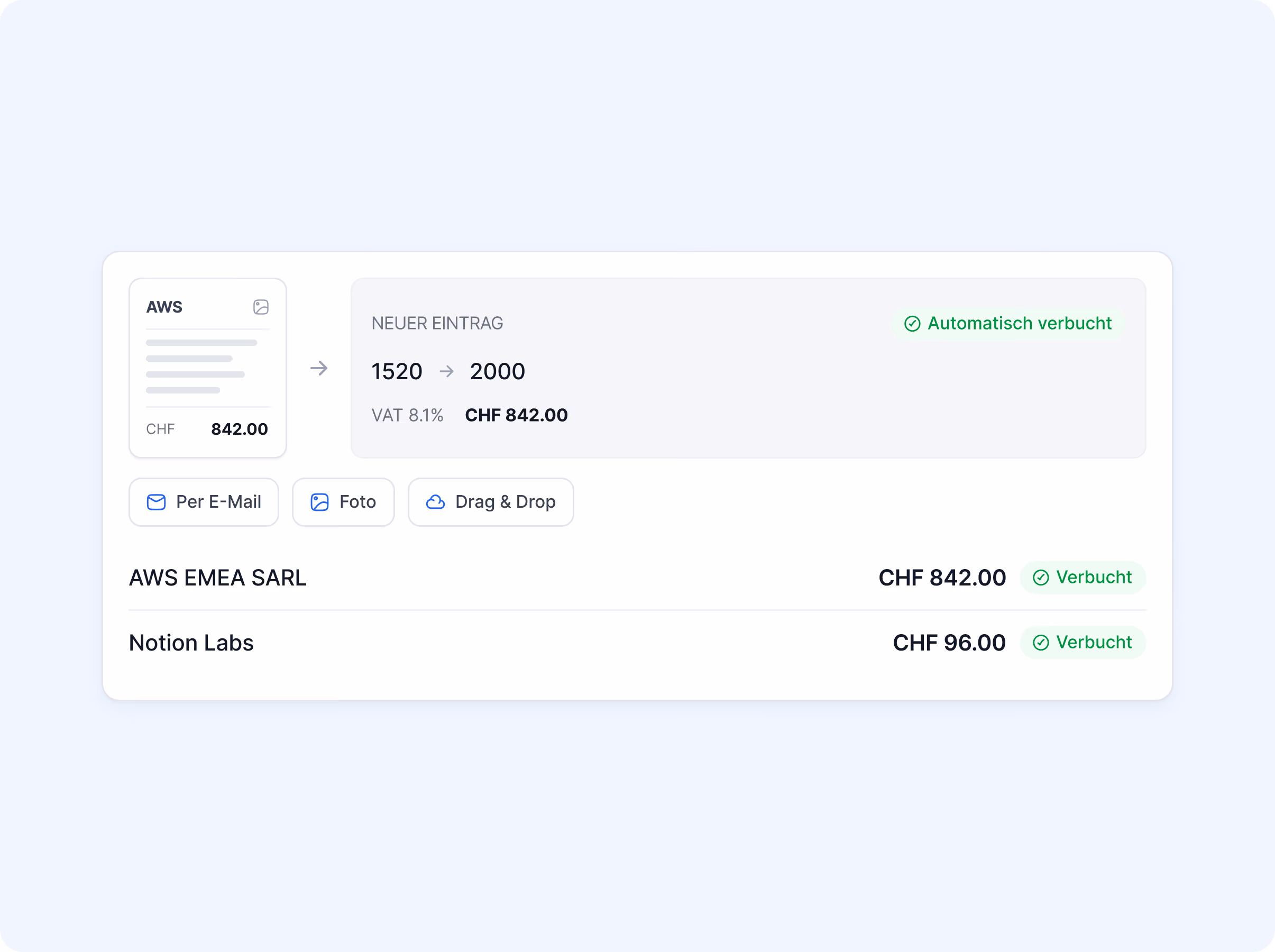Click the Per E-Mail upload button

point(204,501)
